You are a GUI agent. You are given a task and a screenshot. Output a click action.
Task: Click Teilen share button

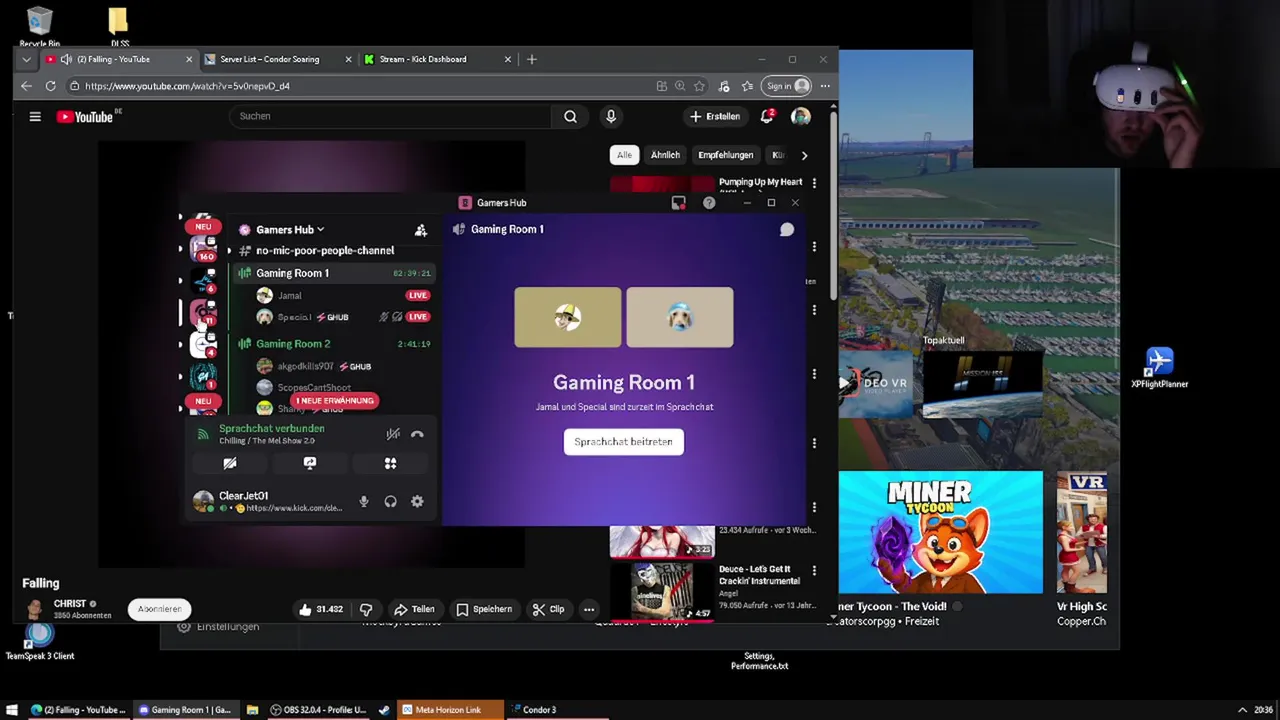414,609
